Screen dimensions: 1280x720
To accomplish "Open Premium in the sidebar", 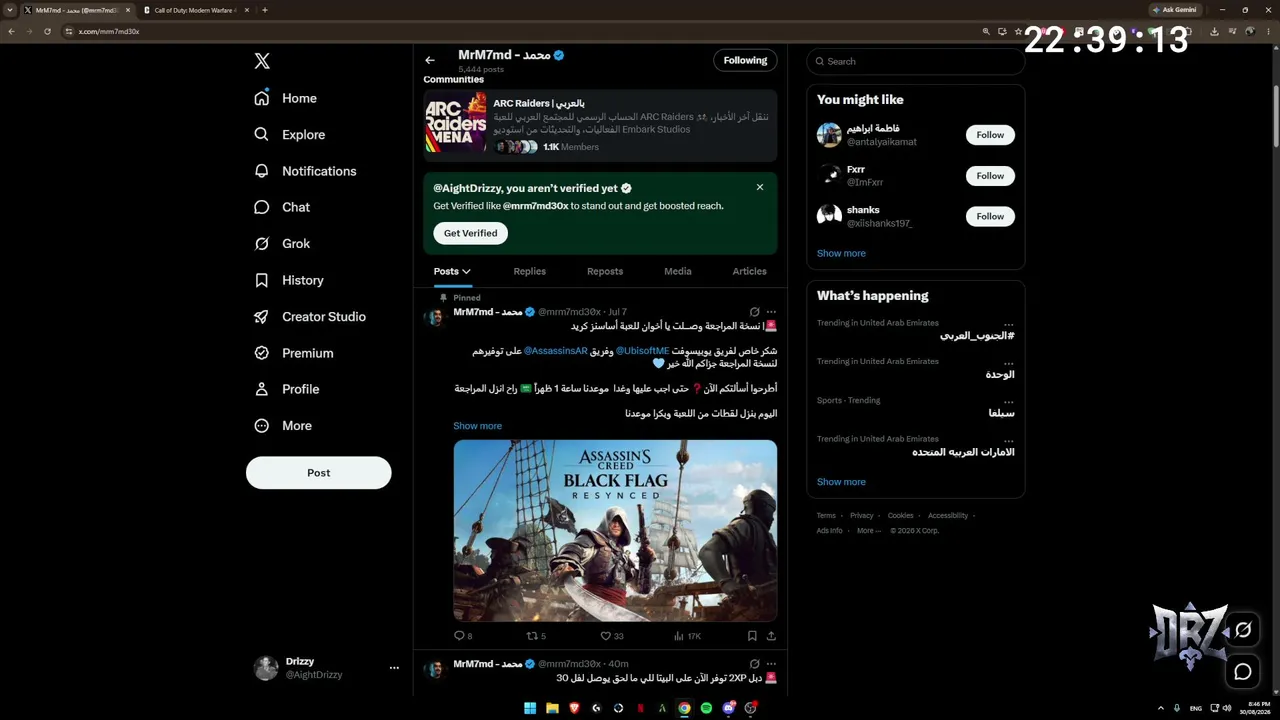I will (294, 353).
